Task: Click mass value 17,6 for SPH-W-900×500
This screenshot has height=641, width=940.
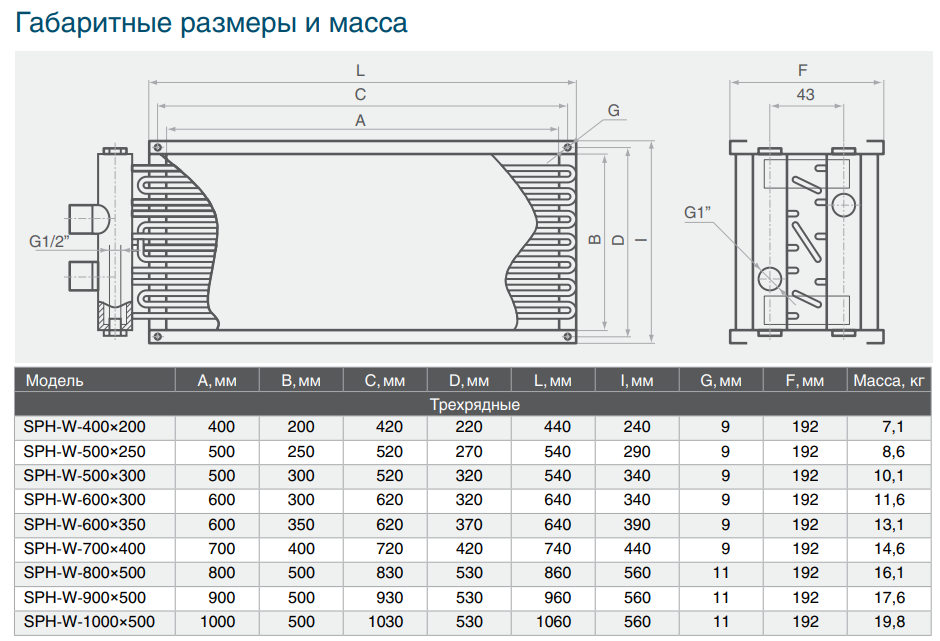Action: pos(889,598)
